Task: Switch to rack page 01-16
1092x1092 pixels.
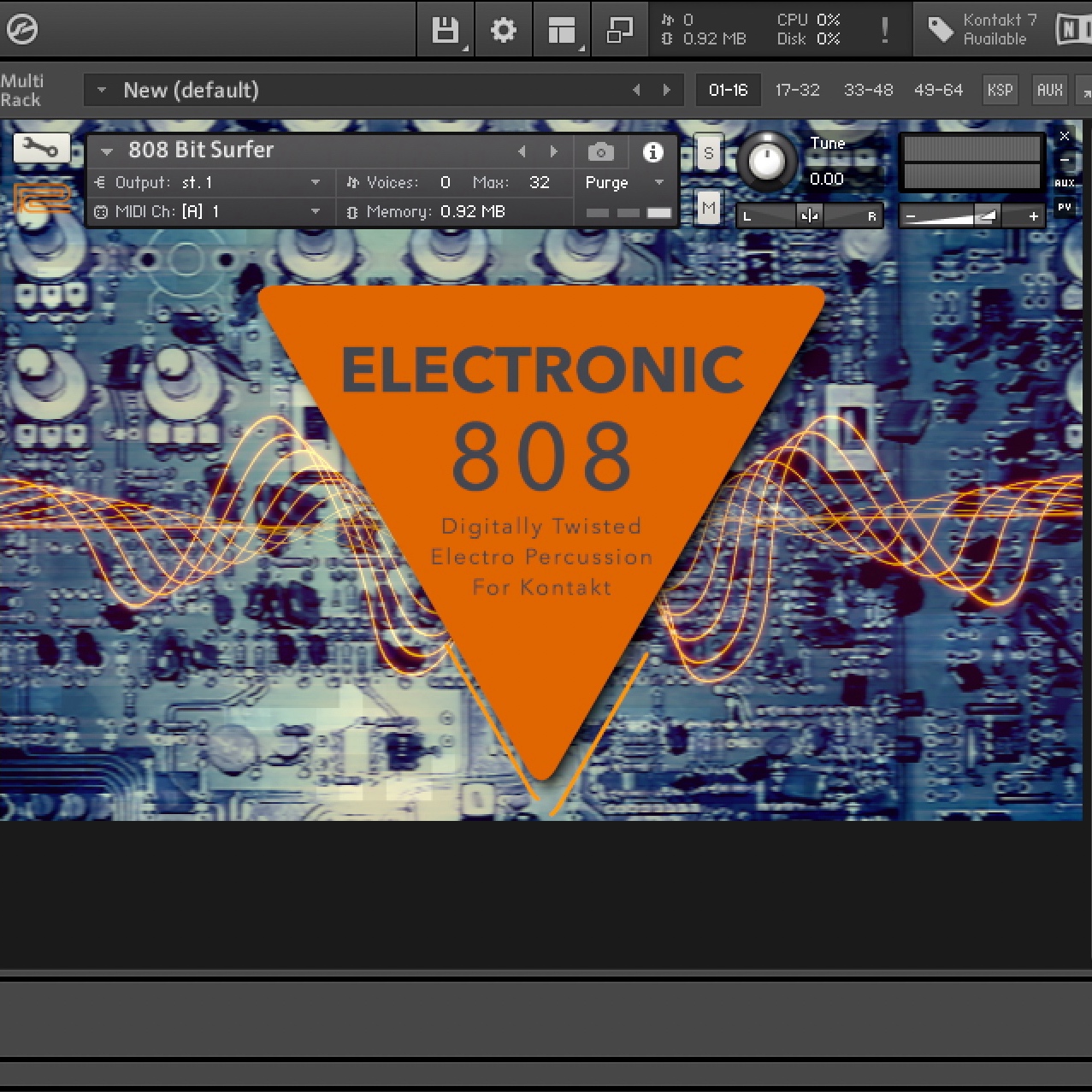Action: (728, 90)
